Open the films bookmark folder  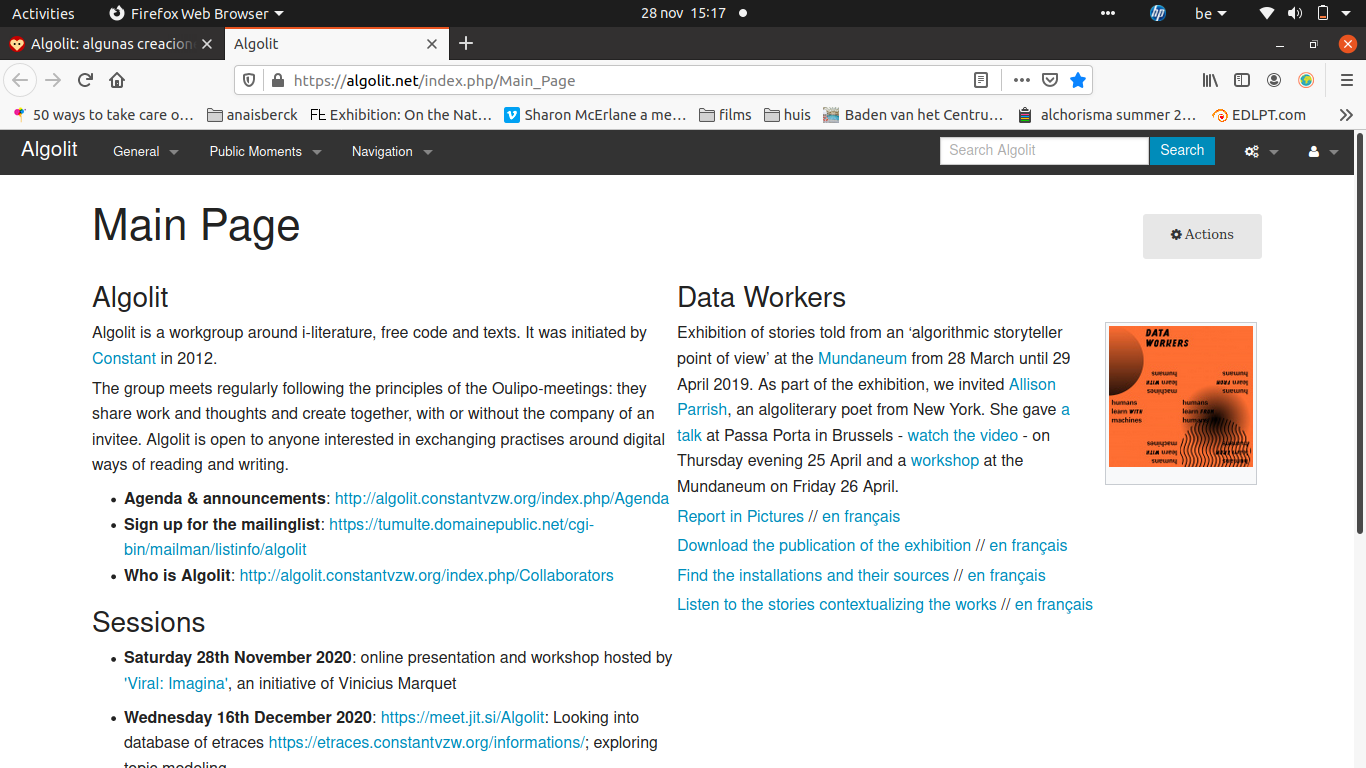coord(725,115)
